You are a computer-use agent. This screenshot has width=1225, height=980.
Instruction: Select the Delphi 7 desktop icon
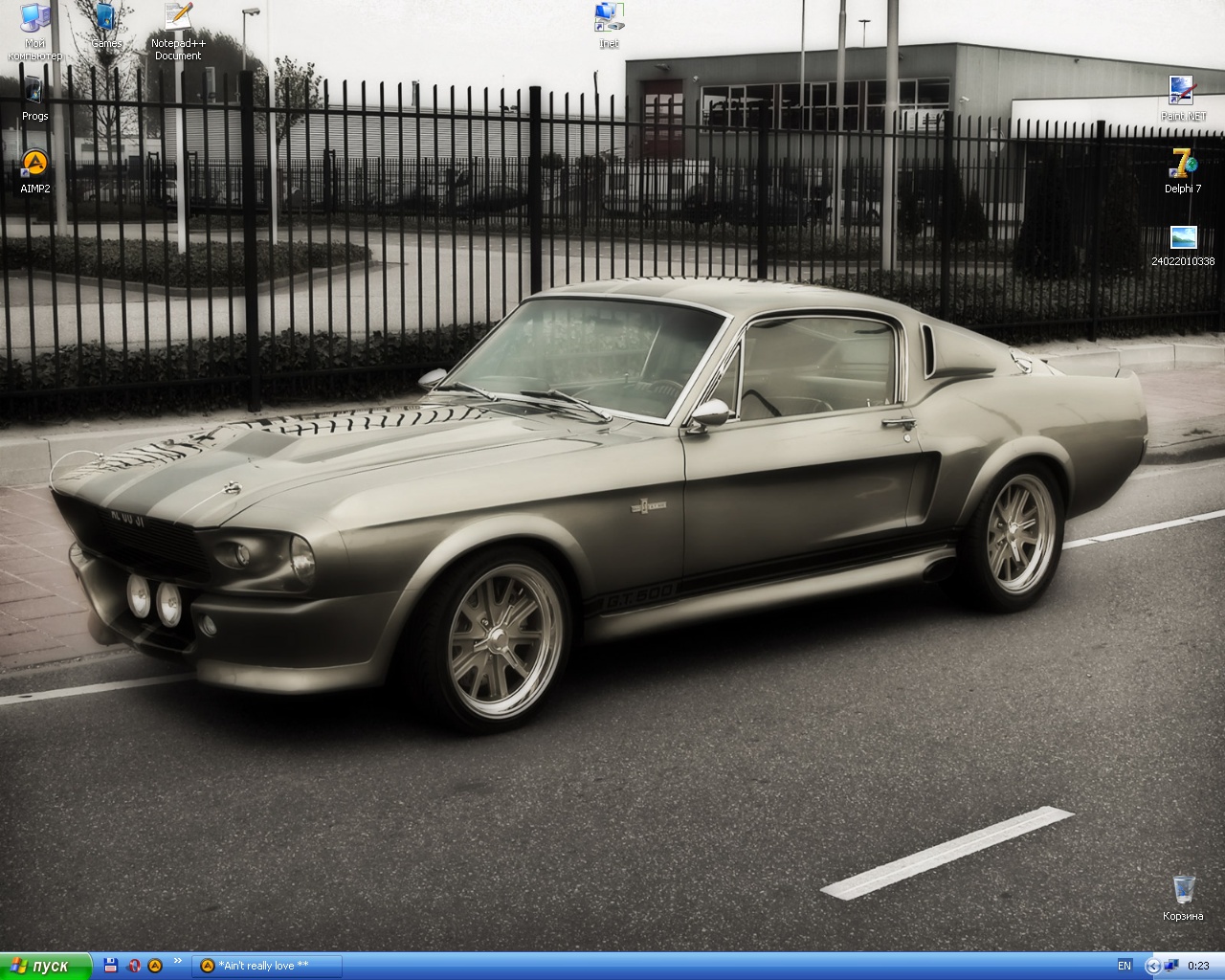coord(1183,164)
